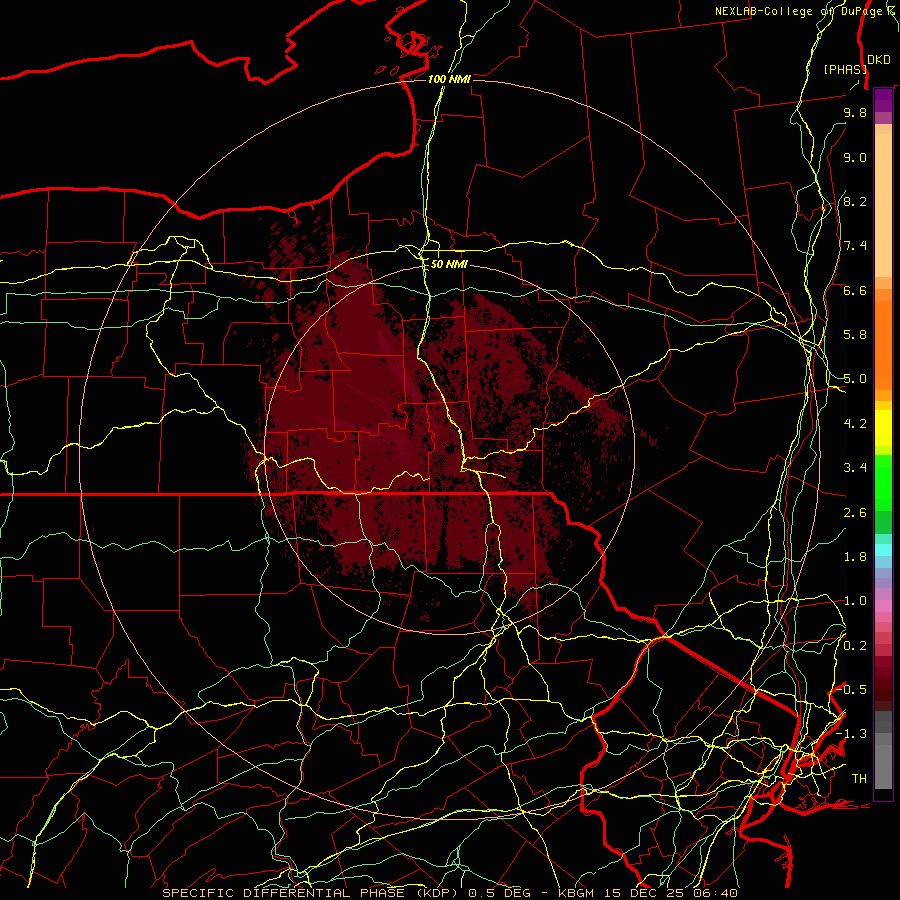
Task: Select the 9.8 value on the color scale
Action: point(855,112)
